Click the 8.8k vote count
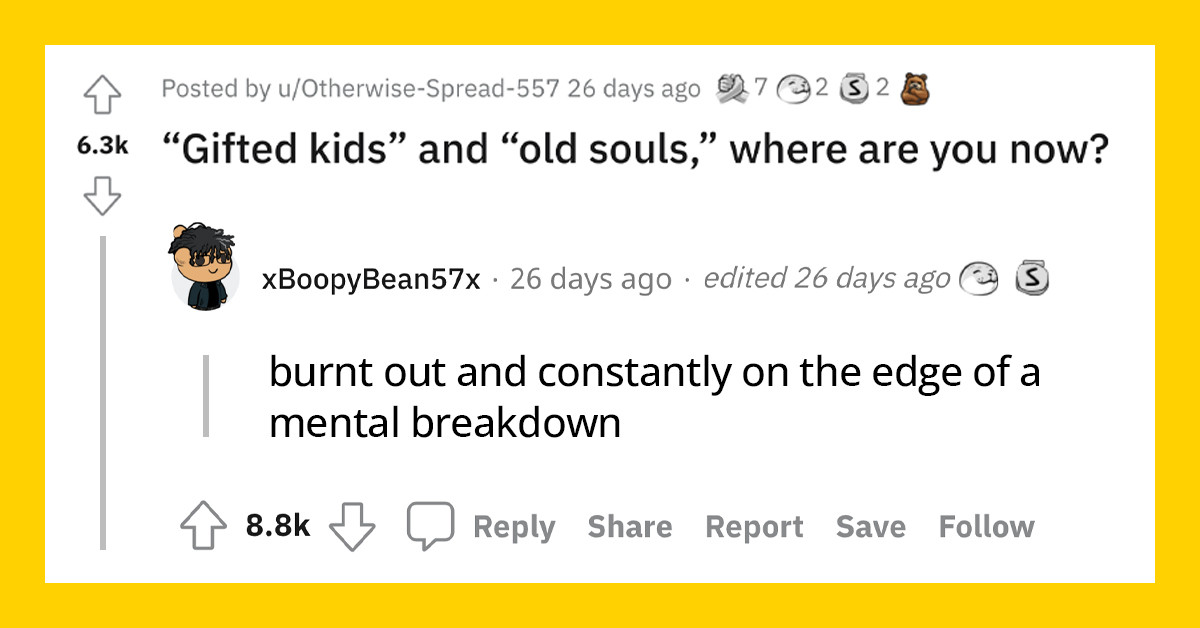The height and width of the screenshot is (628, 1200). point(277,523)
